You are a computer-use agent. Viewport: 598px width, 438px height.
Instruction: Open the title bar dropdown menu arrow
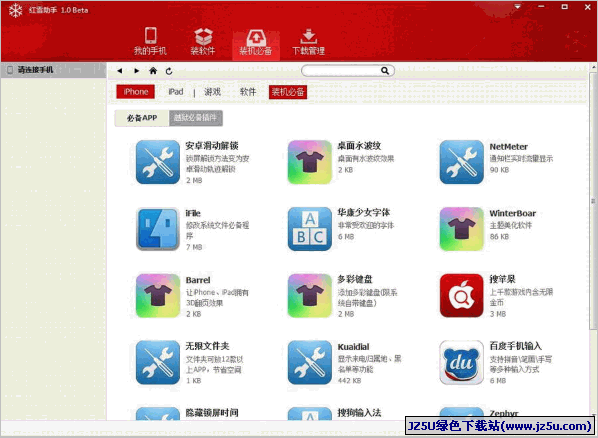click(x=518, y=7)
